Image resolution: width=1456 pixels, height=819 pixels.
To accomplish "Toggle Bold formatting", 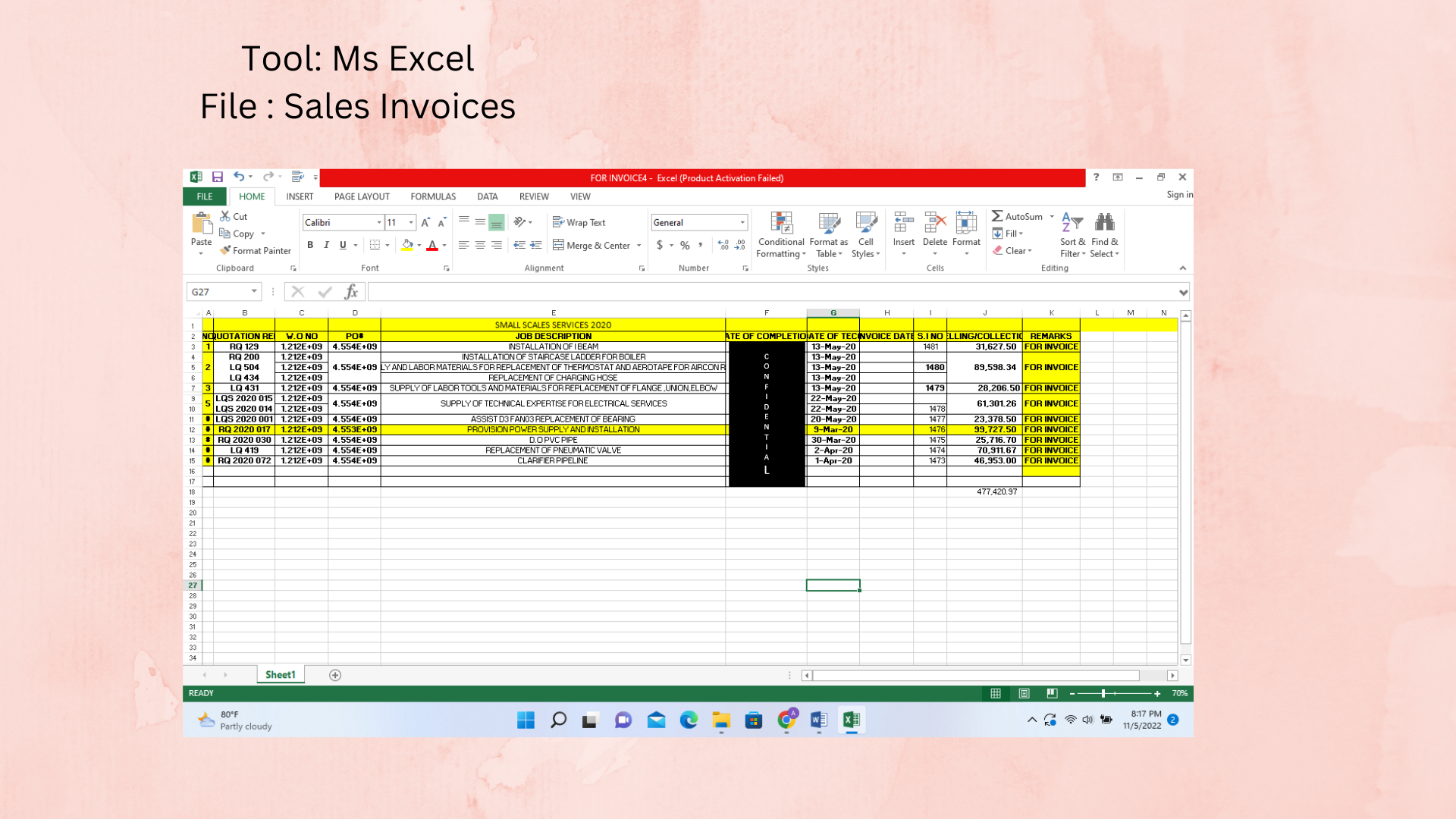I will coord(310,245).
